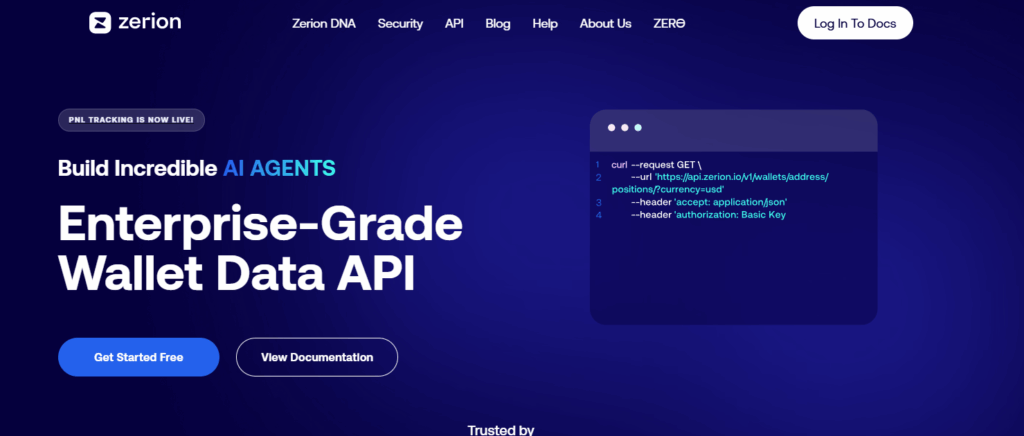The height and width of the screenshot is (436, 1024).
Task: Open the ZERO nav link
Action: click(669, 23)
